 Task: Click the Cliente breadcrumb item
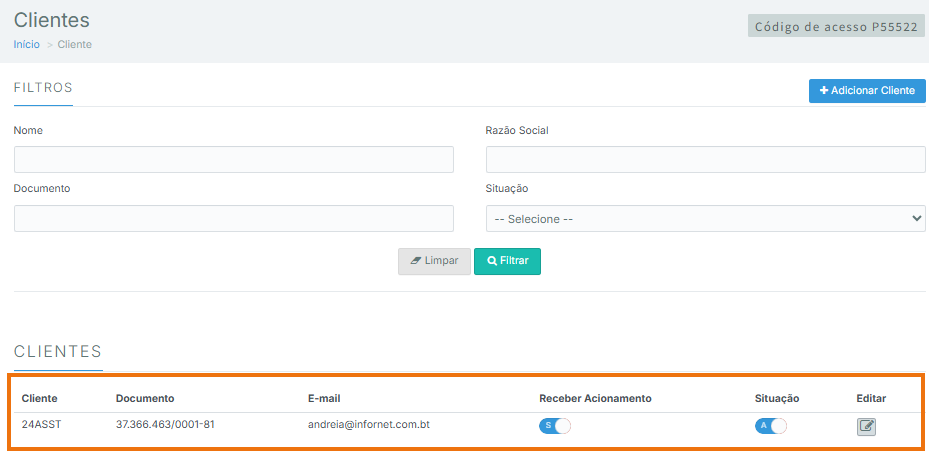pyautogui.click(x=75, y=45)
